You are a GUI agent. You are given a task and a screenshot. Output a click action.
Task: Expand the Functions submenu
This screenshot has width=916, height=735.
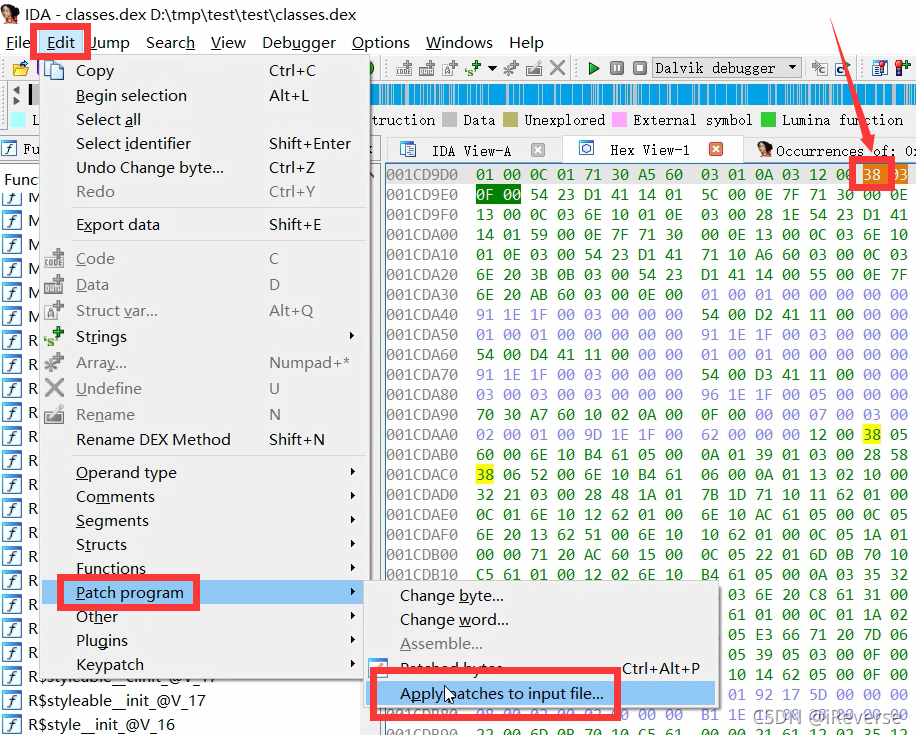click(x=204, y=568)
